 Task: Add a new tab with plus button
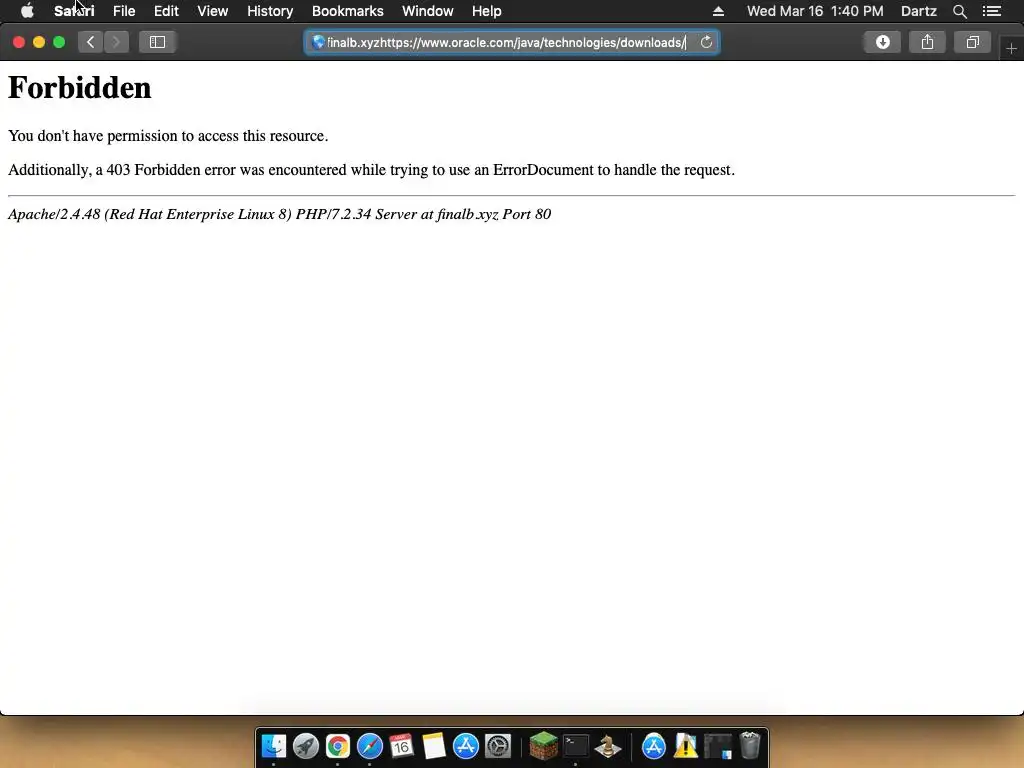[1011, 49]
